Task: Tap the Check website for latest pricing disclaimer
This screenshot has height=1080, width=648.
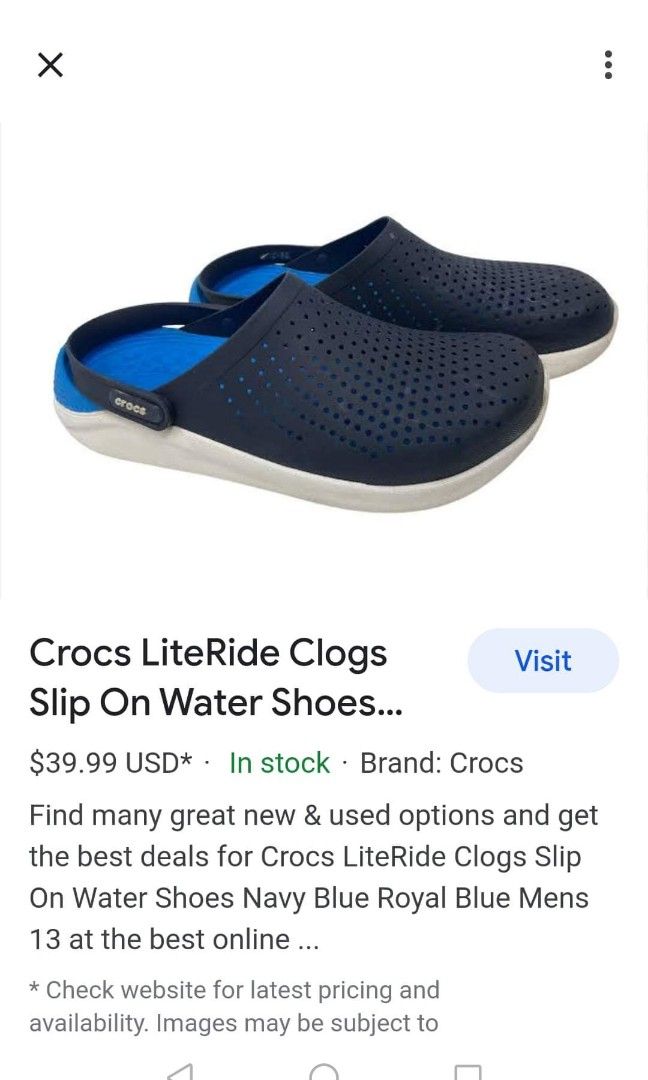Action: (234, 1006)
